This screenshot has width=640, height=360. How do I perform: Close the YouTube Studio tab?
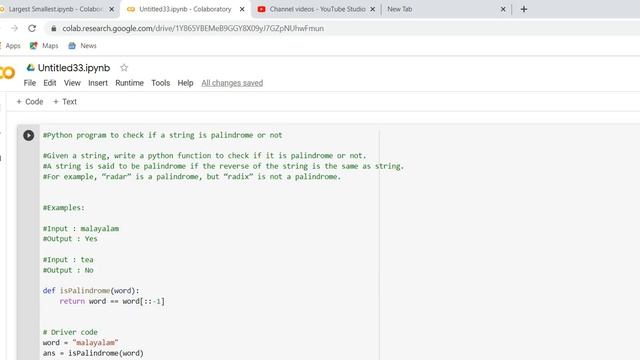coord(373,9)
